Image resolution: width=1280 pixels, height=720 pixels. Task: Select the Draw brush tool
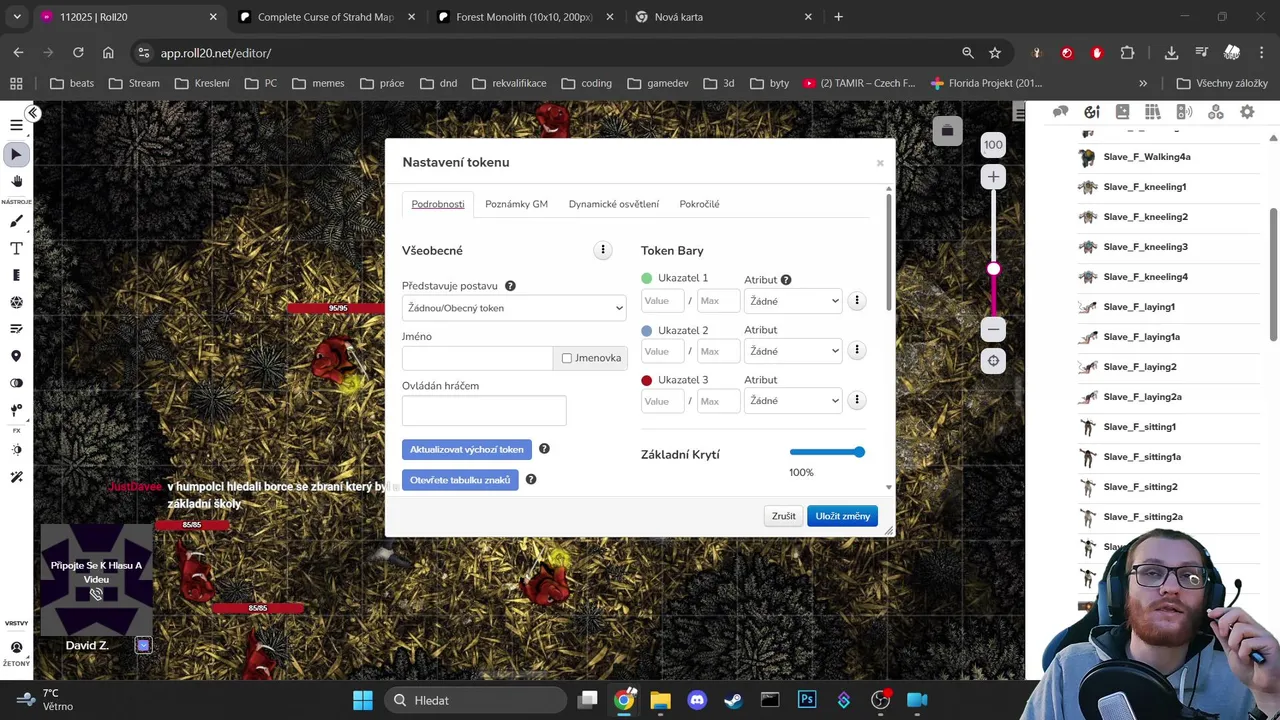(16, 221)
